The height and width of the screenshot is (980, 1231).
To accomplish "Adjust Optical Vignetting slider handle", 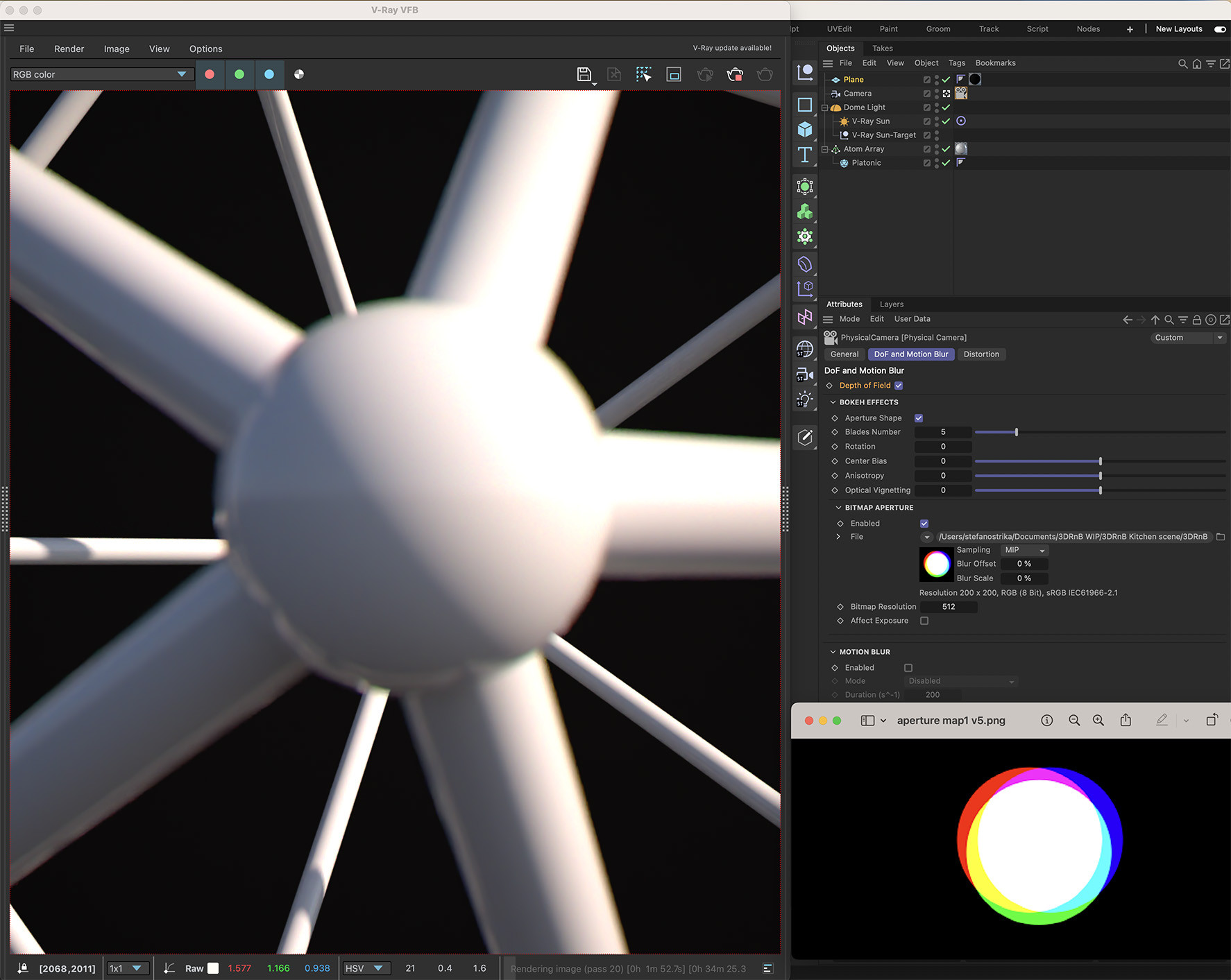I will 1101,490.
